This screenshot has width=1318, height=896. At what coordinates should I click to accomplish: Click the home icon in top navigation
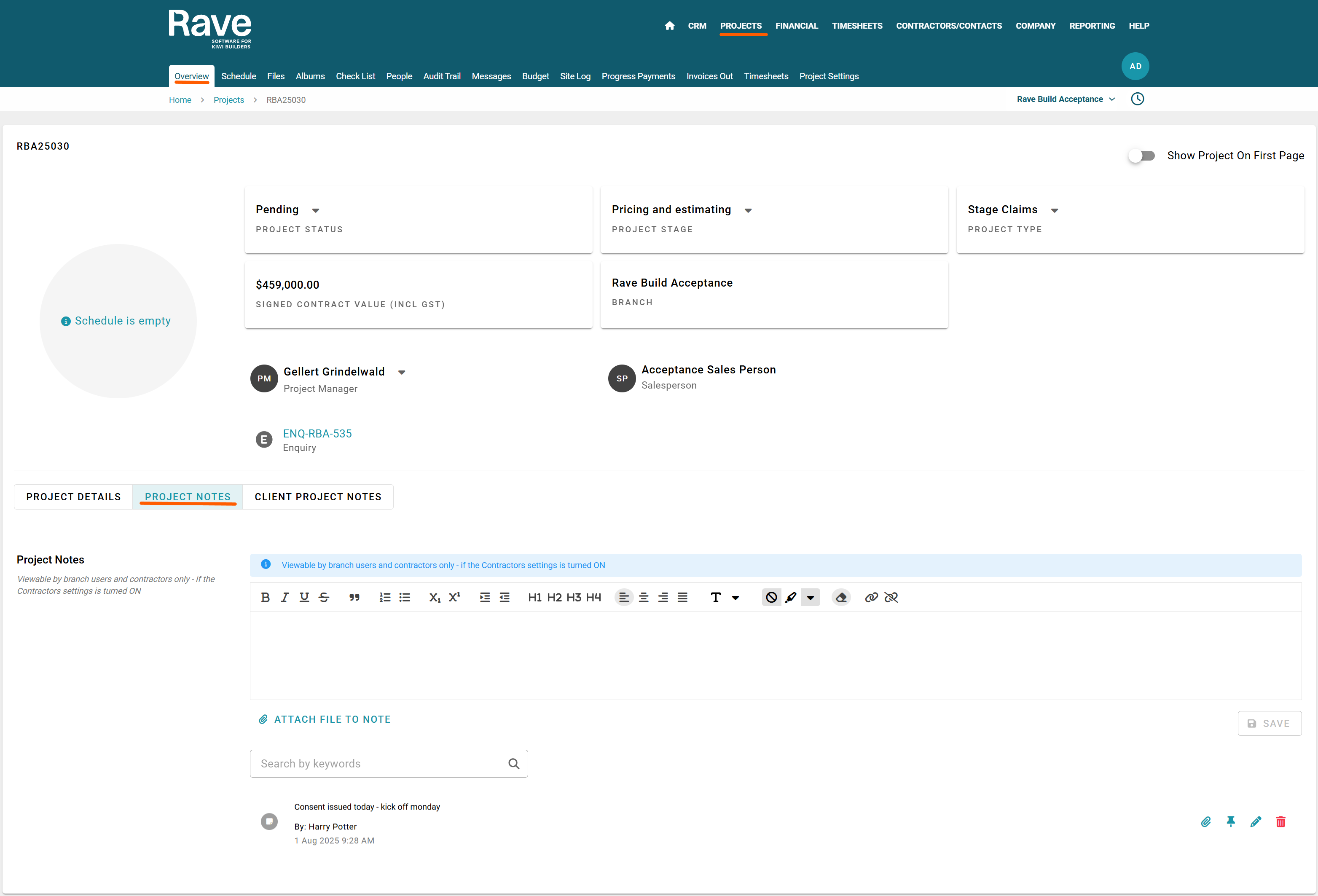pos(669,26)
